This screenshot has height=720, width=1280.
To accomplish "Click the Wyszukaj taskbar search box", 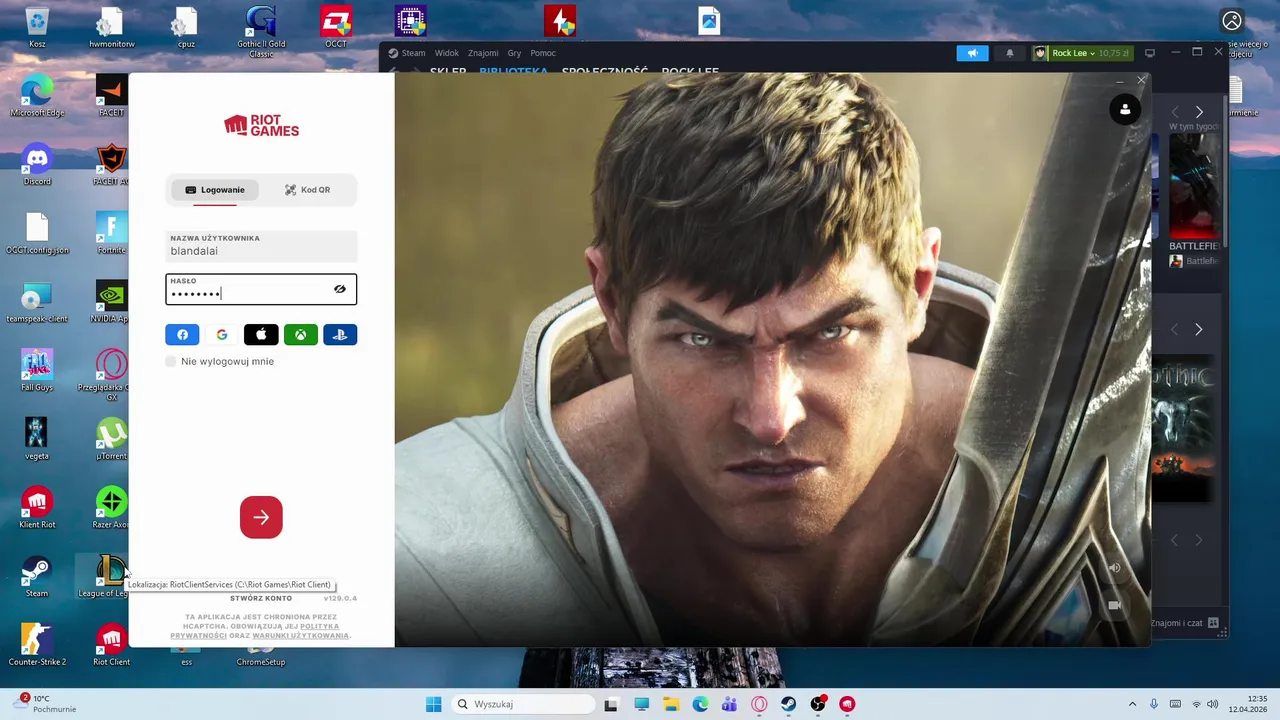I will click(521, 704).
